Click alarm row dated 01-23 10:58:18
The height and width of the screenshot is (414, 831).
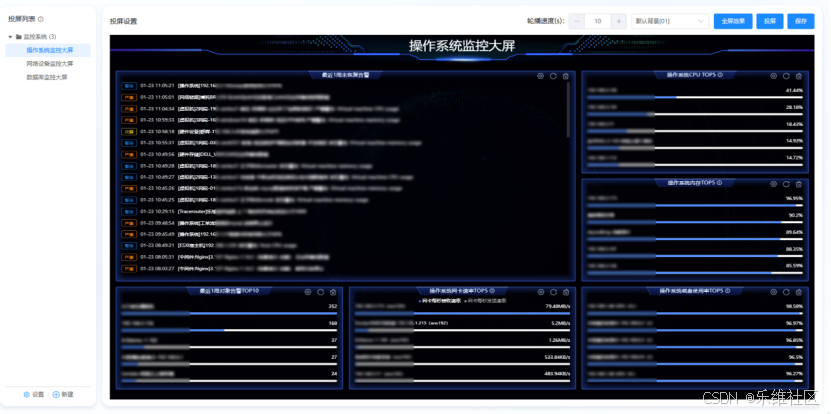pyautogui.click(x=342, y=131)
